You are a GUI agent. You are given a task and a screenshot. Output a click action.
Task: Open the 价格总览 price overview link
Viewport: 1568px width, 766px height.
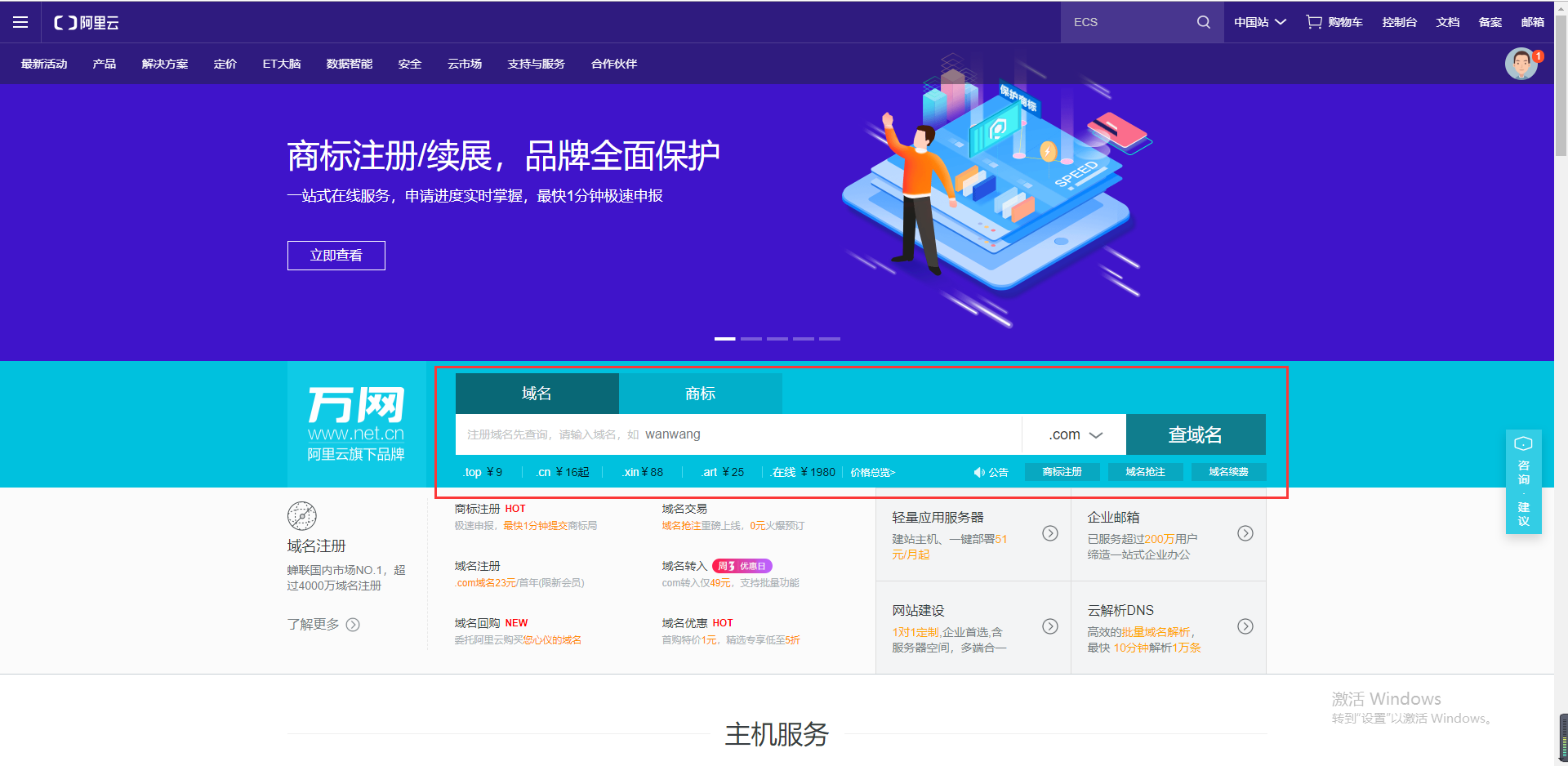[872, 472]
